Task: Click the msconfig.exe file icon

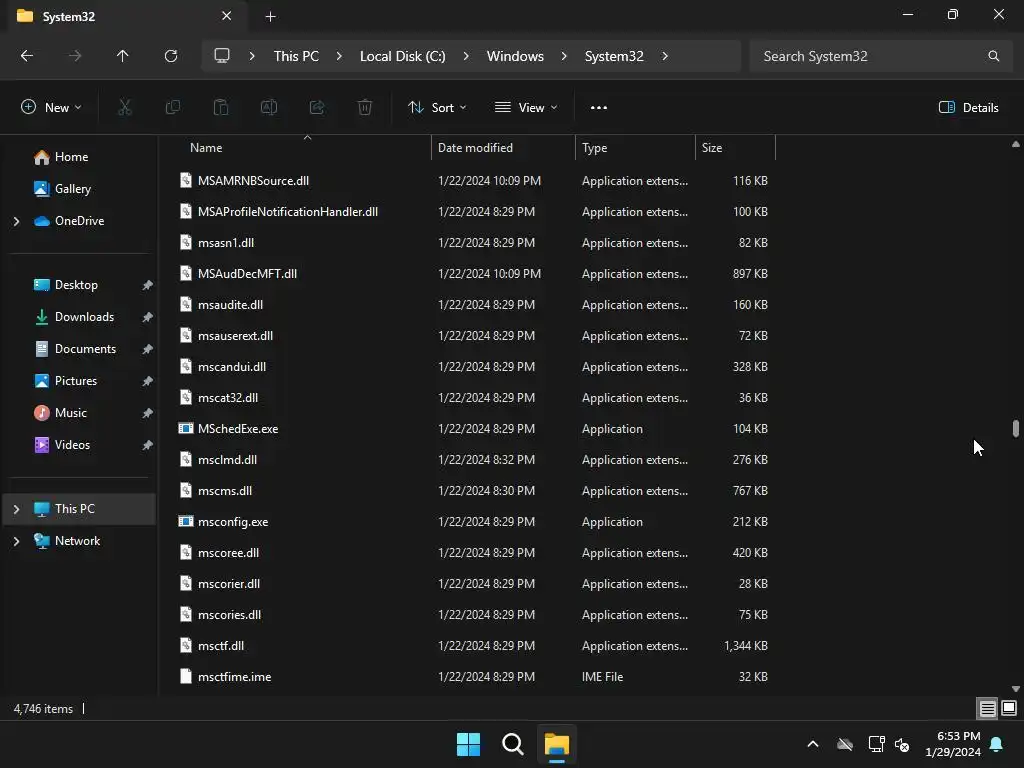Action: (186, 522)
